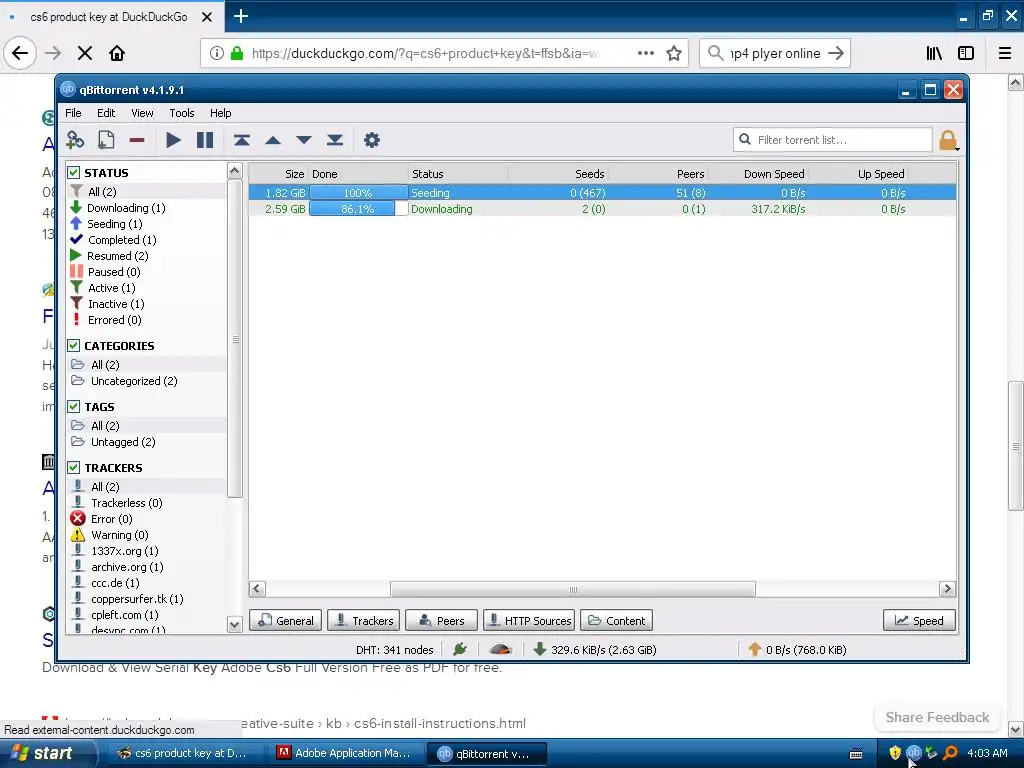Viewport: 1024px width, 768px height.
Task: Filter by Resumed (2) status
Action: (118, 256)
